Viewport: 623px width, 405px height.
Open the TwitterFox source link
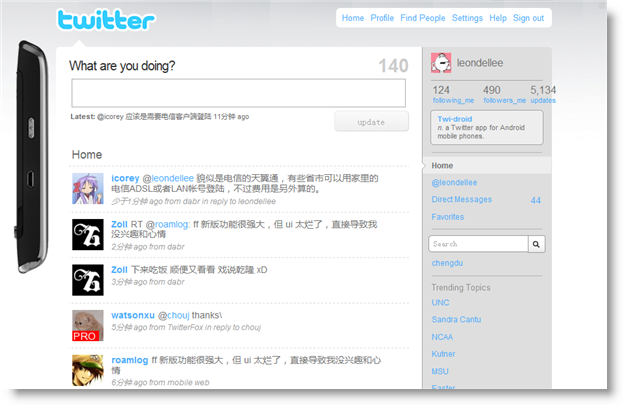tap(185, 327)
